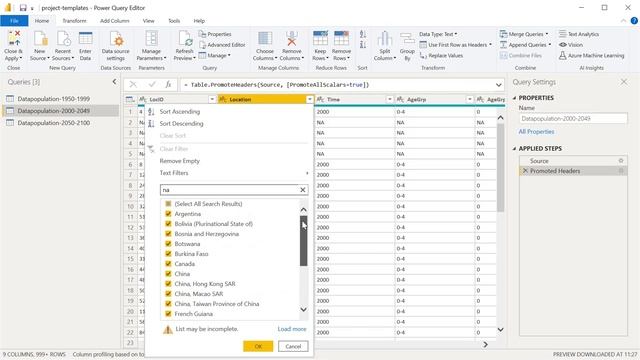Open Azure Machine Learning
The height and width of the screenshot is (360, 640).
point(591,56)
